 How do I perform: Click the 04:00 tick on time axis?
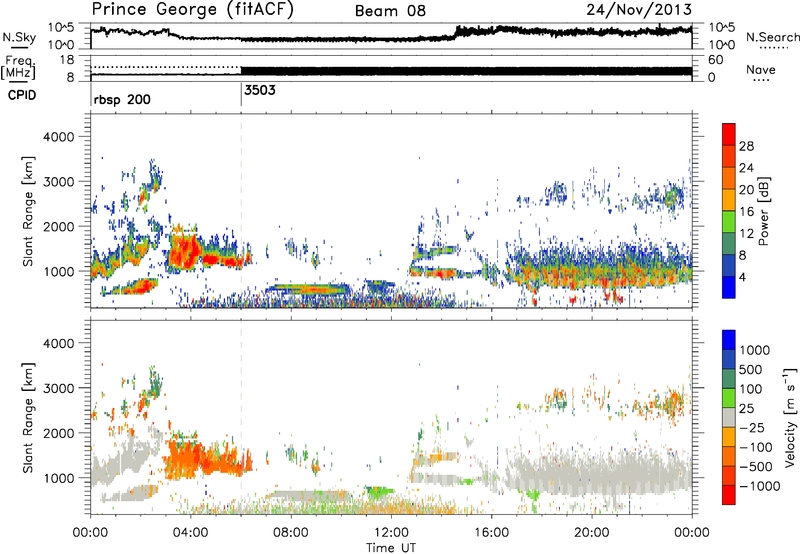190,531
